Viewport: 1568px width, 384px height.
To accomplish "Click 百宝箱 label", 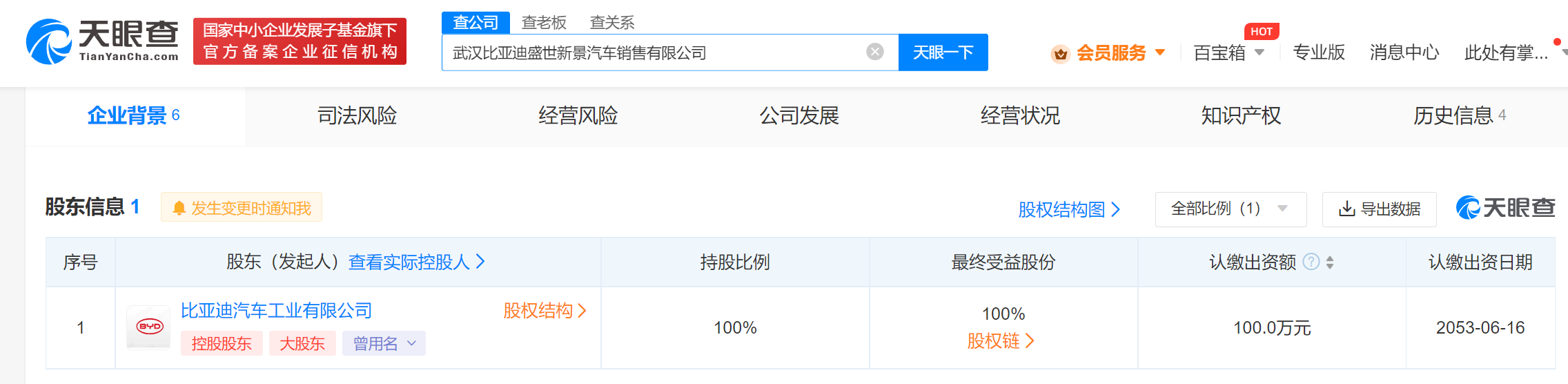I will pyautogui.click(x=1219, y=52).
